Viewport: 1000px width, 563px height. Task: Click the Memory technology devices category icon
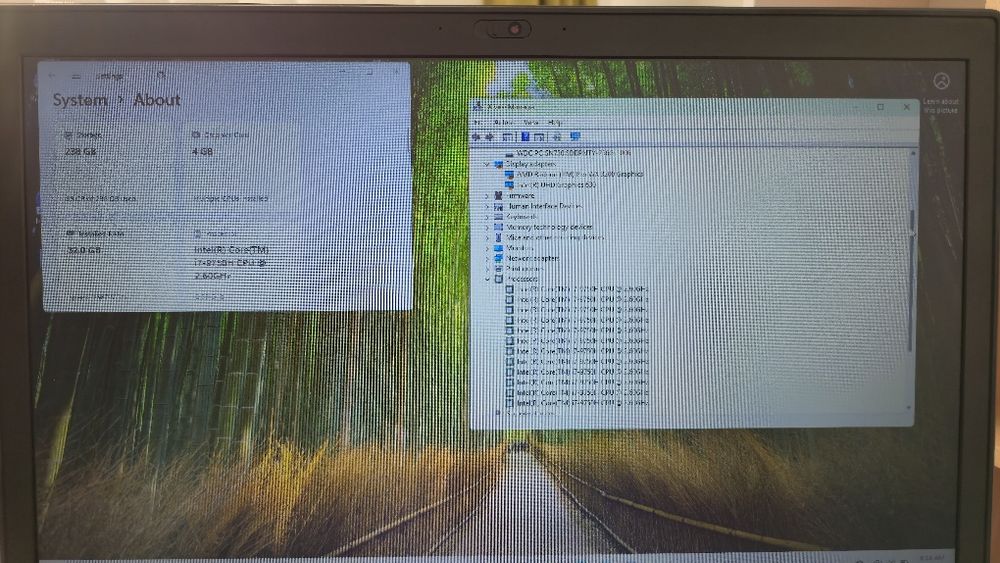pyautogui.click(x=499, y=227)
